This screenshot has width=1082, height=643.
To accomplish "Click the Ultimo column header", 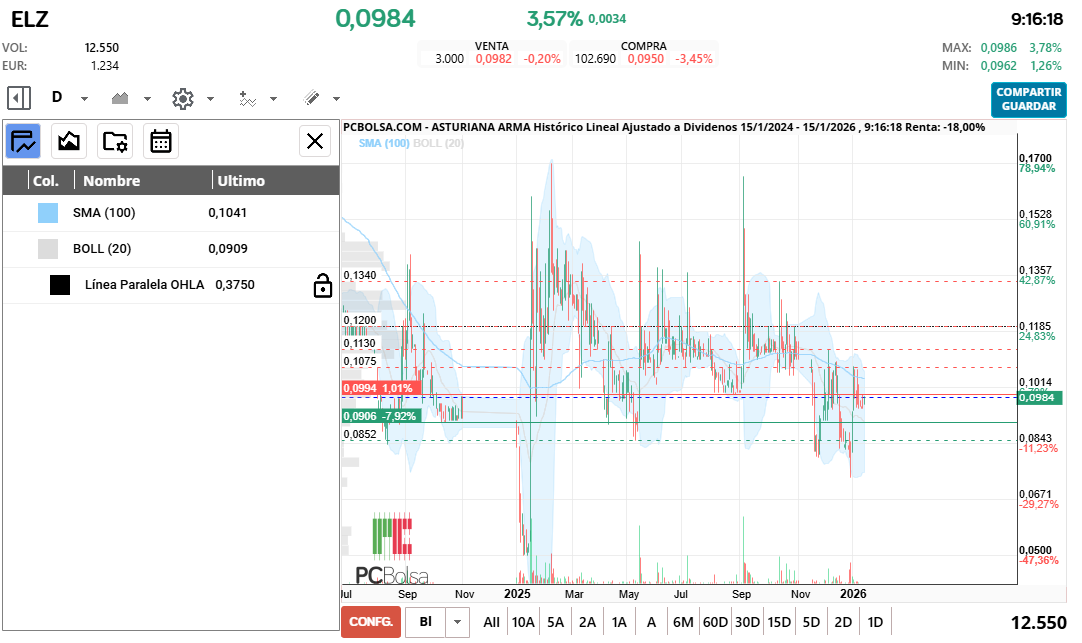I will point(241,181).
